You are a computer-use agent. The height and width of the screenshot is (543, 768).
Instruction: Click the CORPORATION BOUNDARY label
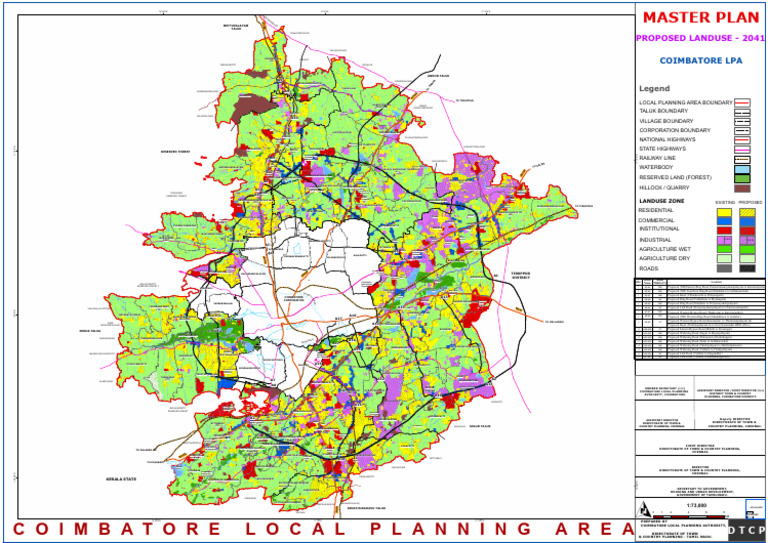click(674, 130)
